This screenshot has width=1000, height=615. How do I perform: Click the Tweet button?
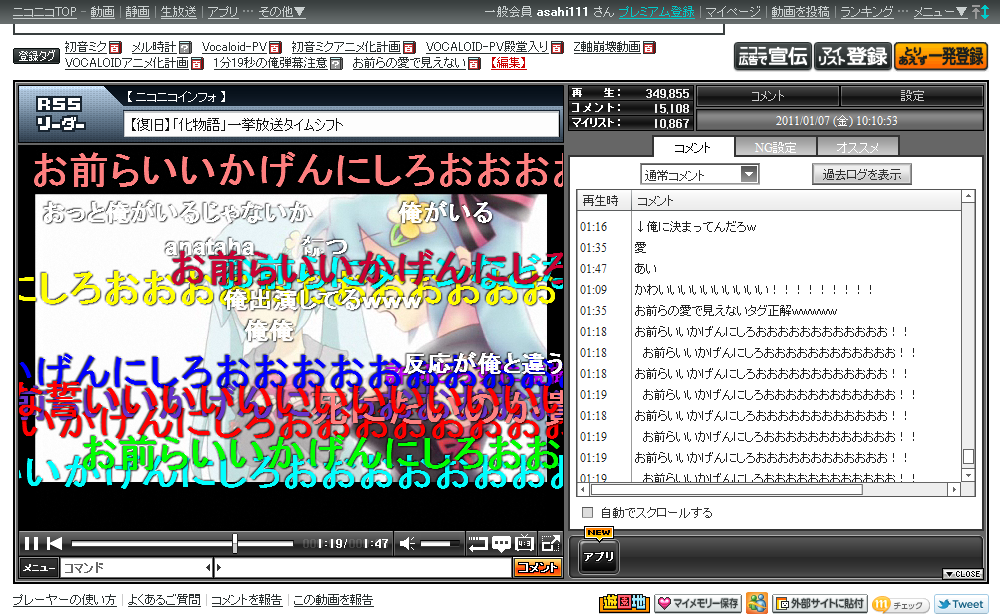(x=960, y=604)
